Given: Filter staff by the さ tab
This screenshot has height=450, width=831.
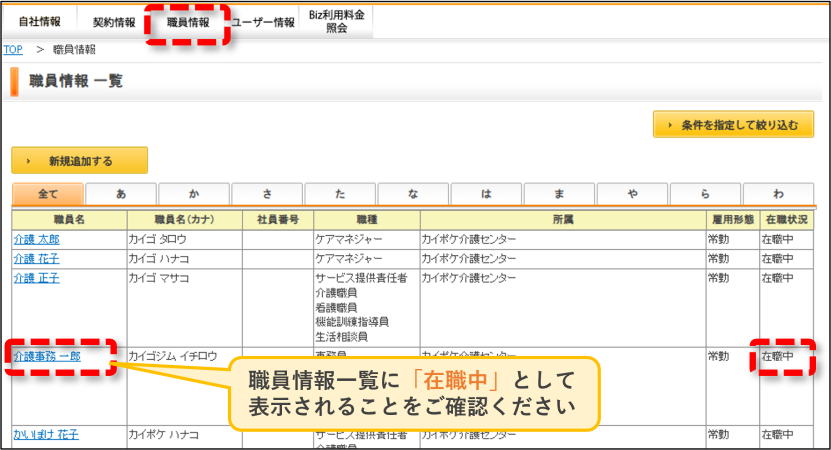Looking at the screenshot, I should tap(267, 194).
